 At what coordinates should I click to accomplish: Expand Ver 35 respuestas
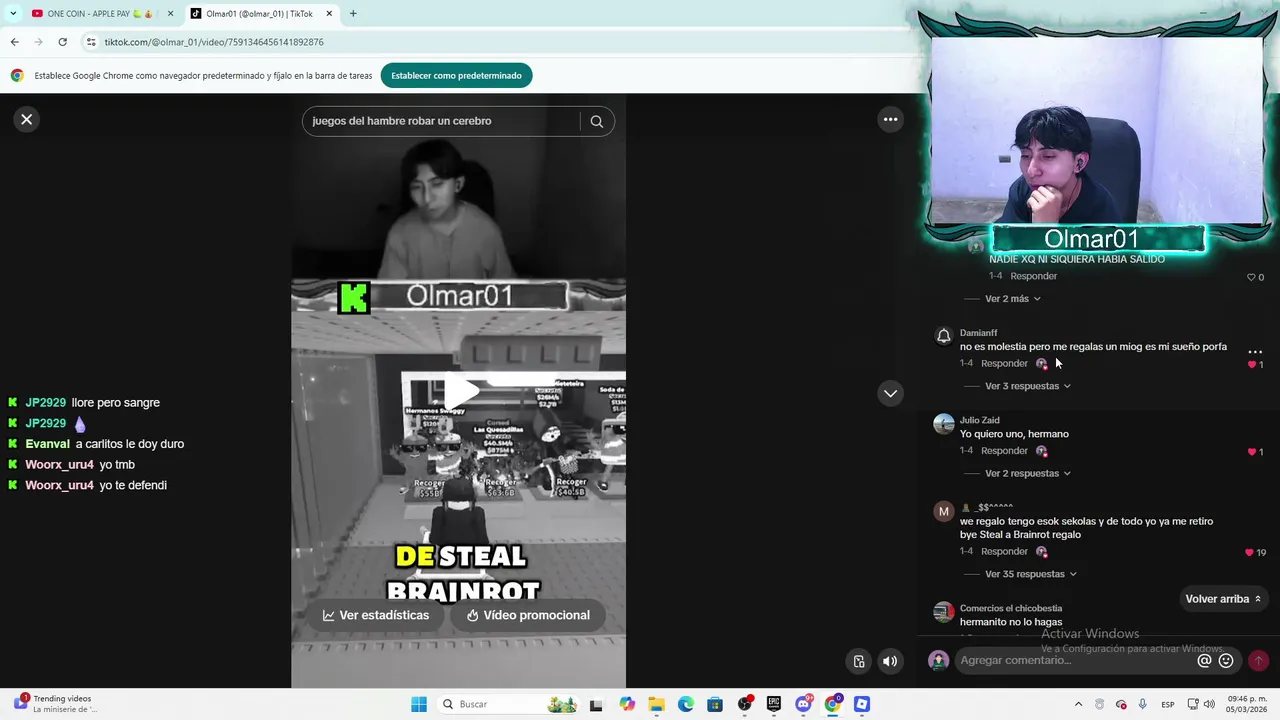[x=1031, y=574]
